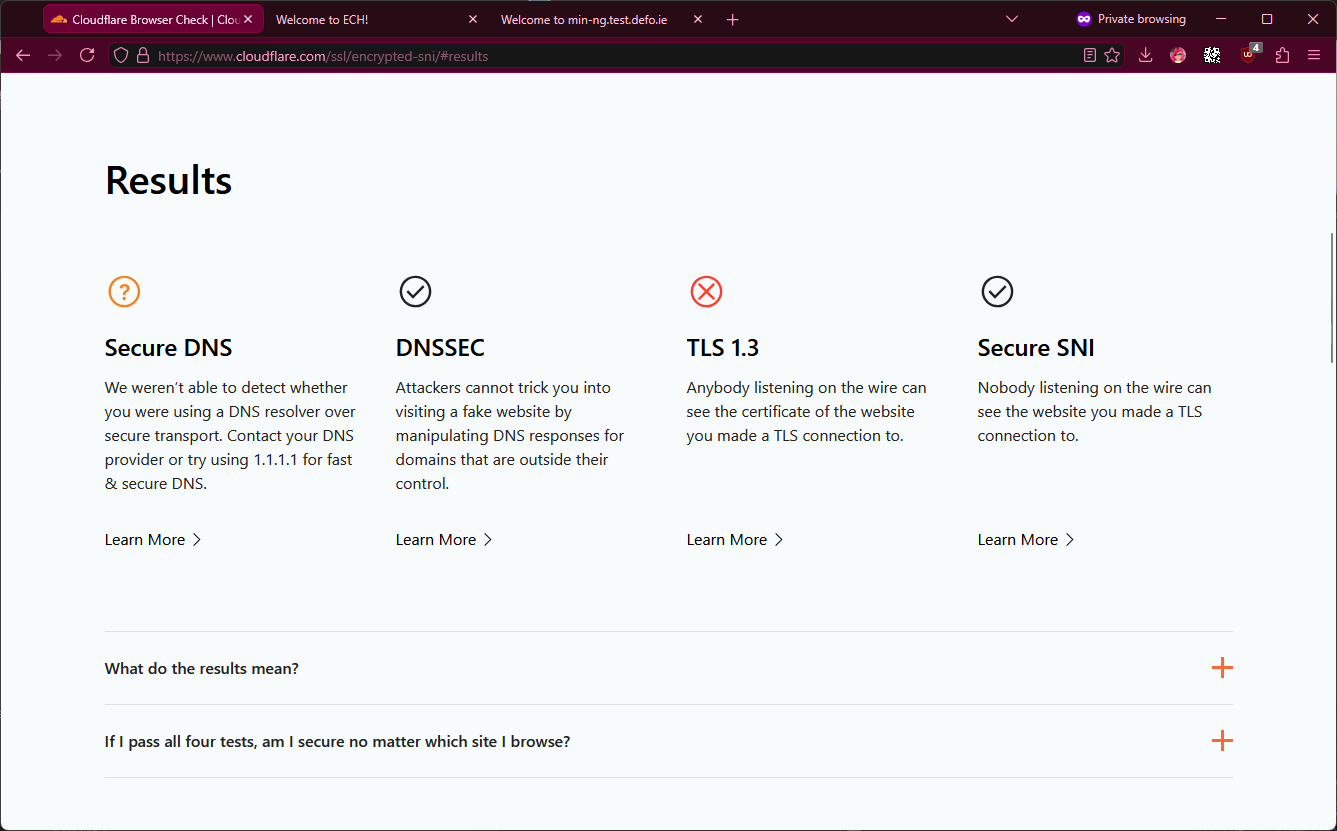Open the Firefox hamburger application menu
This screenshot has width=1337, height=831.
tap(1314, 56)
